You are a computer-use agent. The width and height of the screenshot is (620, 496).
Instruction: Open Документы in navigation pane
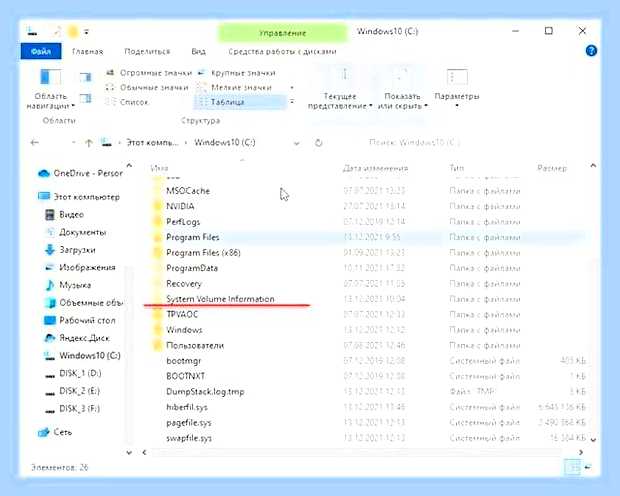click(76, 232)
